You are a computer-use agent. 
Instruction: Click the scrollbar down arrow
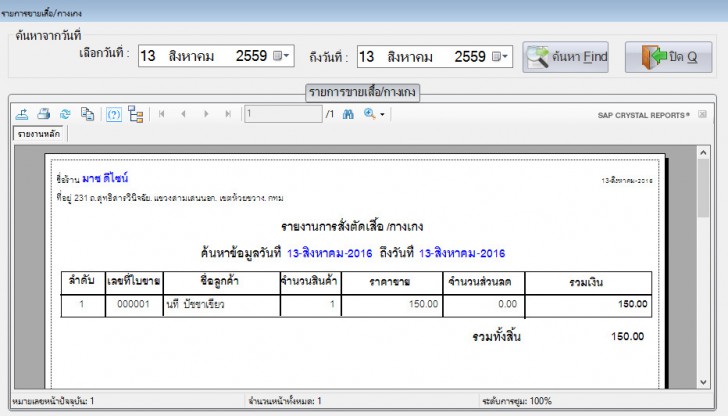tap(703, 382)
